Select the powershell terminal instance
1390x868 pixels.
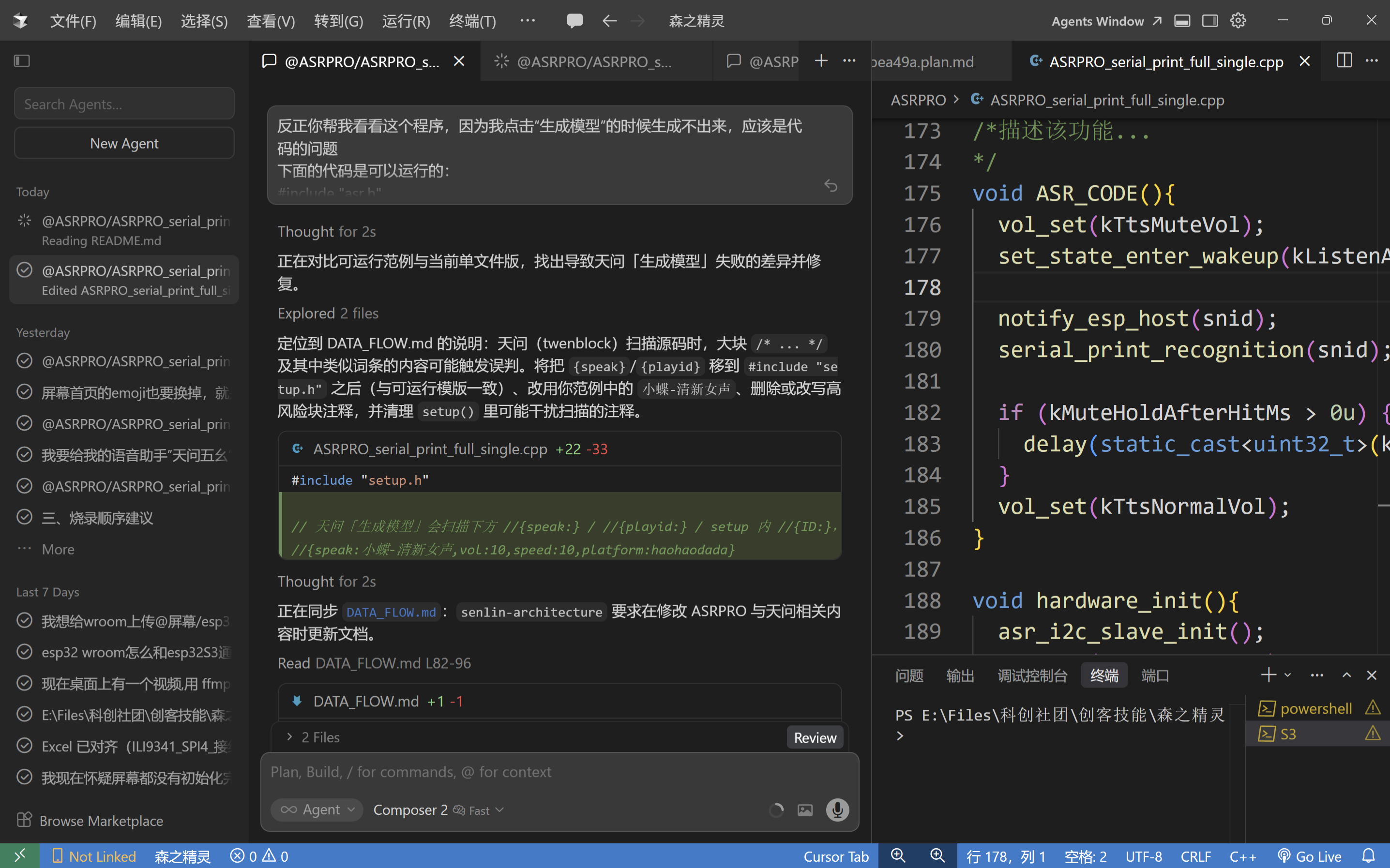1318,708
